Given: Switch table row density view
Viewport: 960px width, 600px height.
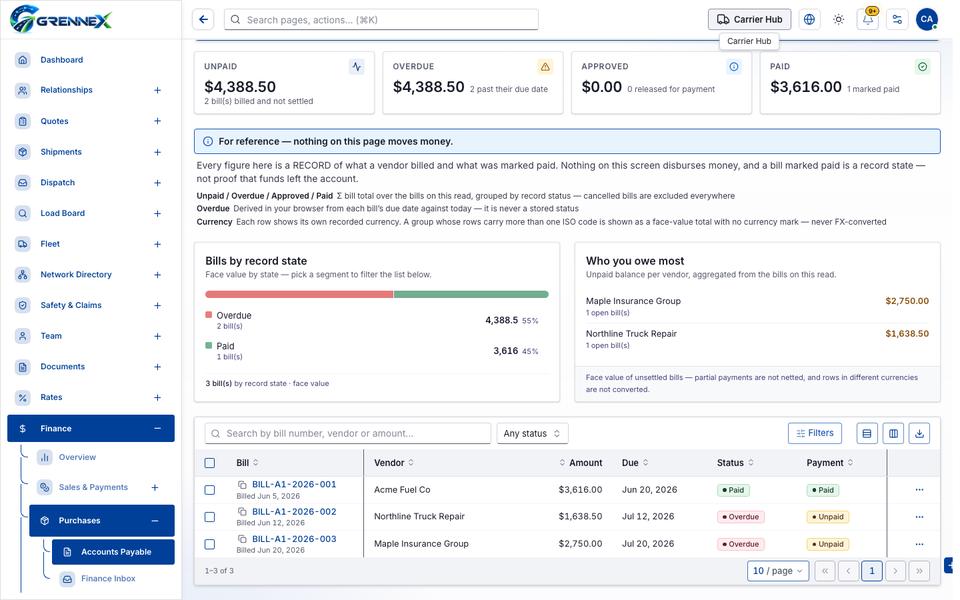Looking at the screenshot, I should pyautogui.click(x=867, y=433).
